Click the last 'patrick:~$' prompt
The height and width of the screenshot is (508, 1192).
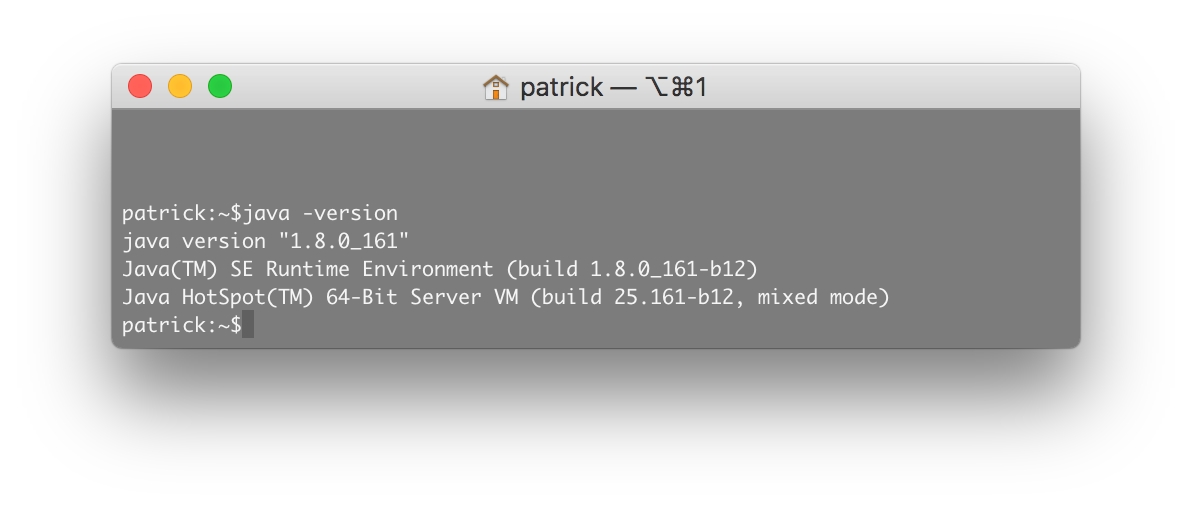[182, 325]
